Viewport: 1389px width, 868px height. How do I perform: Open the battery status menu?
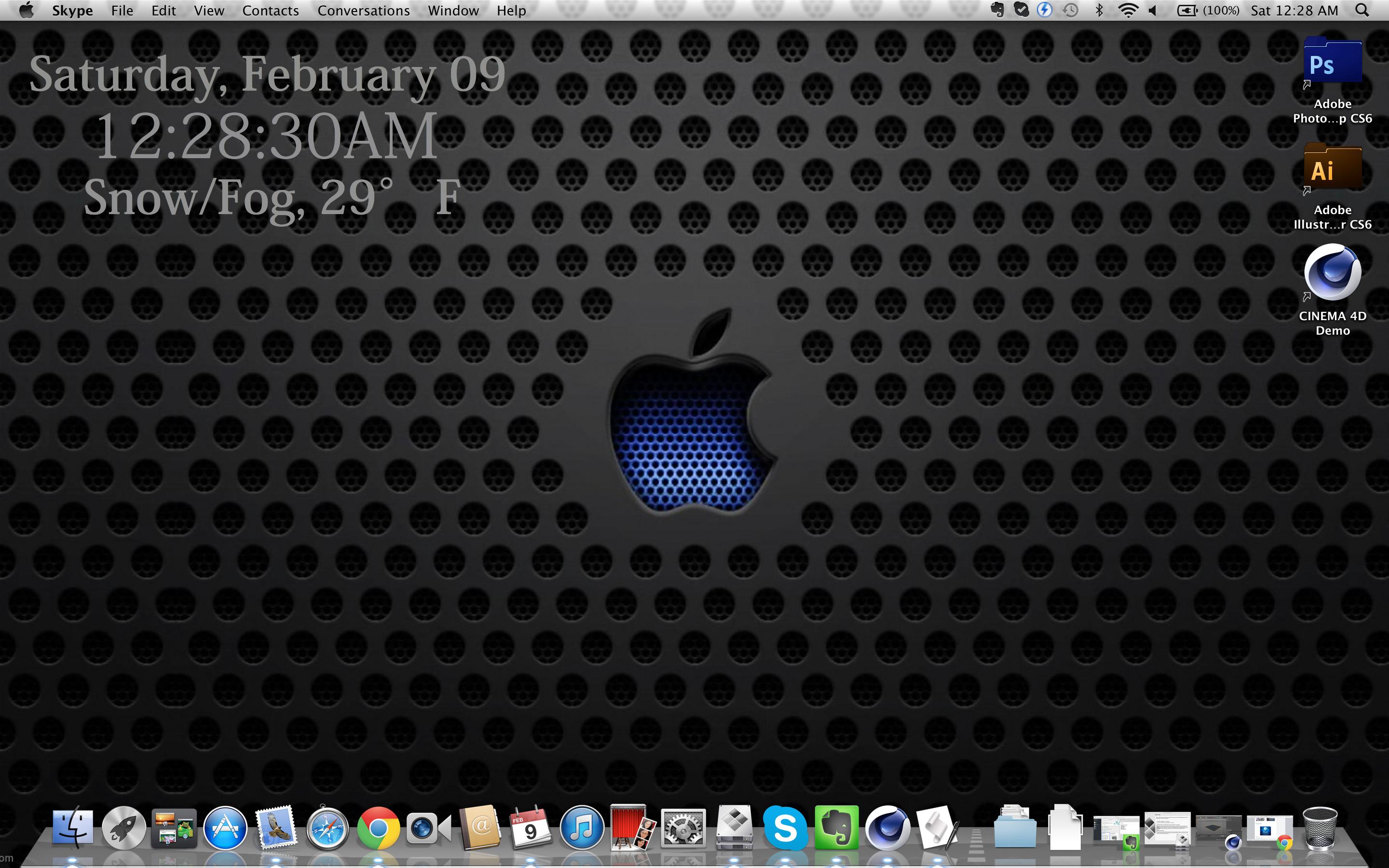click(x=1187, y=10)
